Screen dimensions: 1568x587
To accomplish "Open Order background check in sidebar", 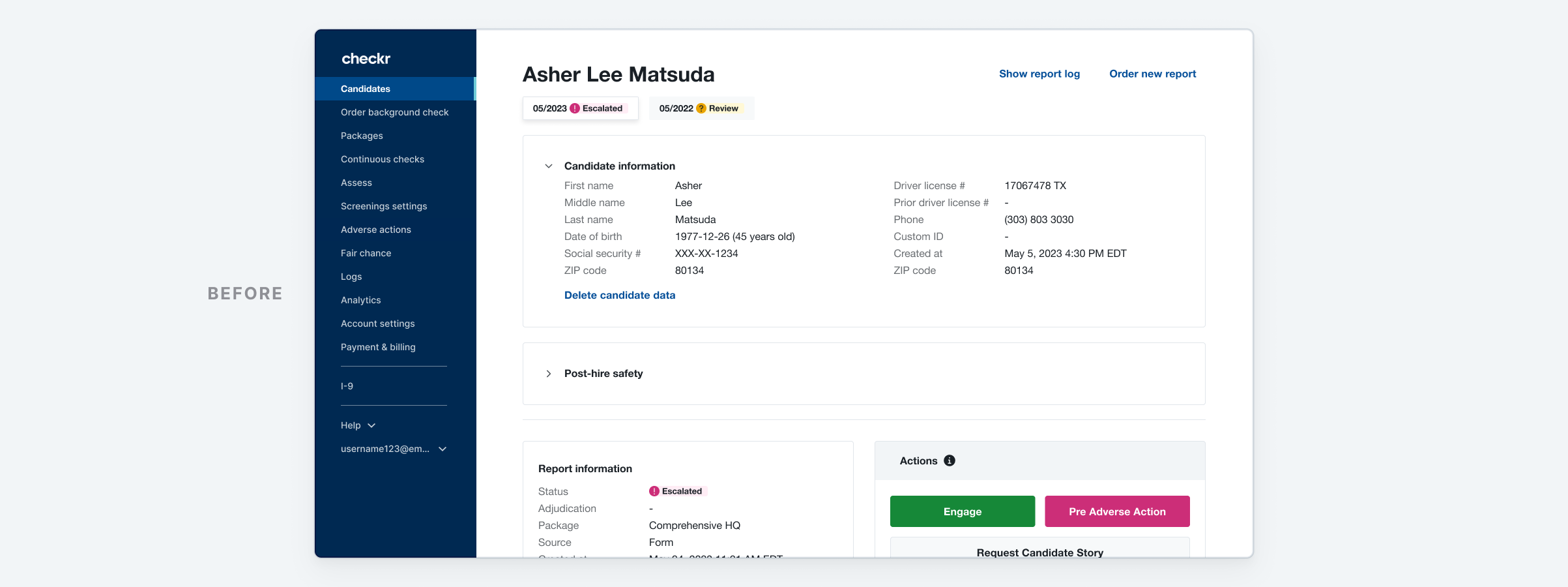I will 394,112.
